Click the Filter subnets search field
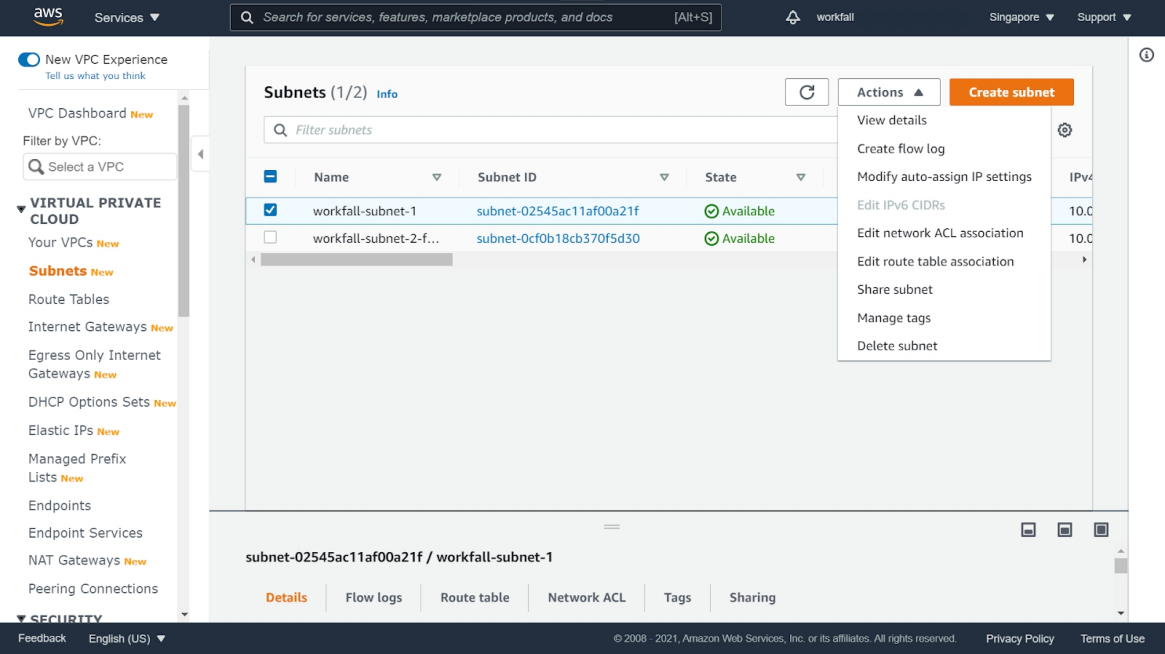 [x=550, y=130]
